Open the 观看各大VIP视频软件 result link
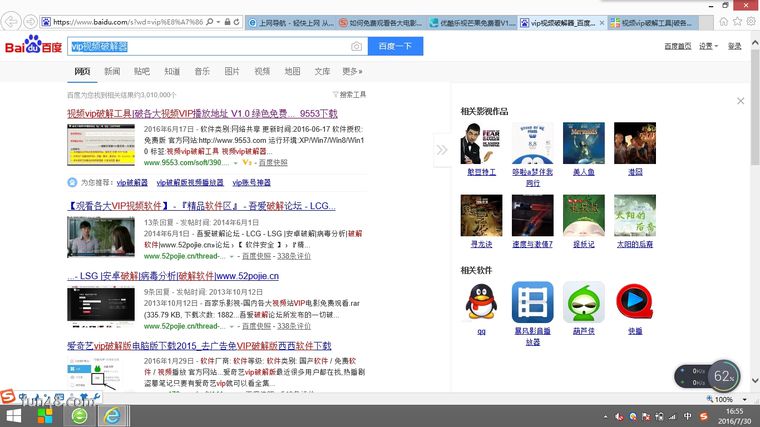Viewport: 760px width, 427px height. click(x=201, y=206)
